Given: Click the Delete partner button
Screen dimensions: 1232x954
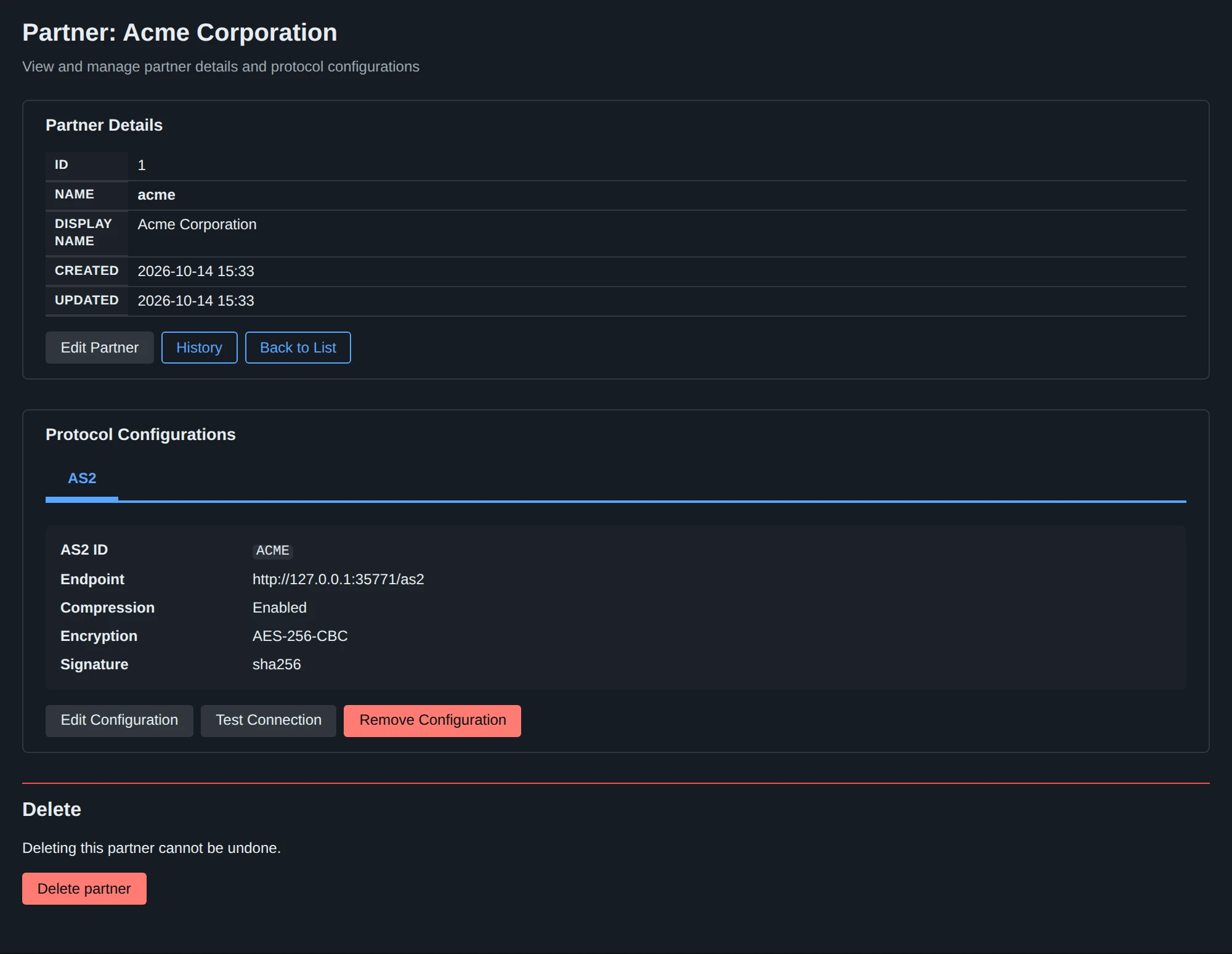Looking at the screenshot, I should [x=84, y=889].
